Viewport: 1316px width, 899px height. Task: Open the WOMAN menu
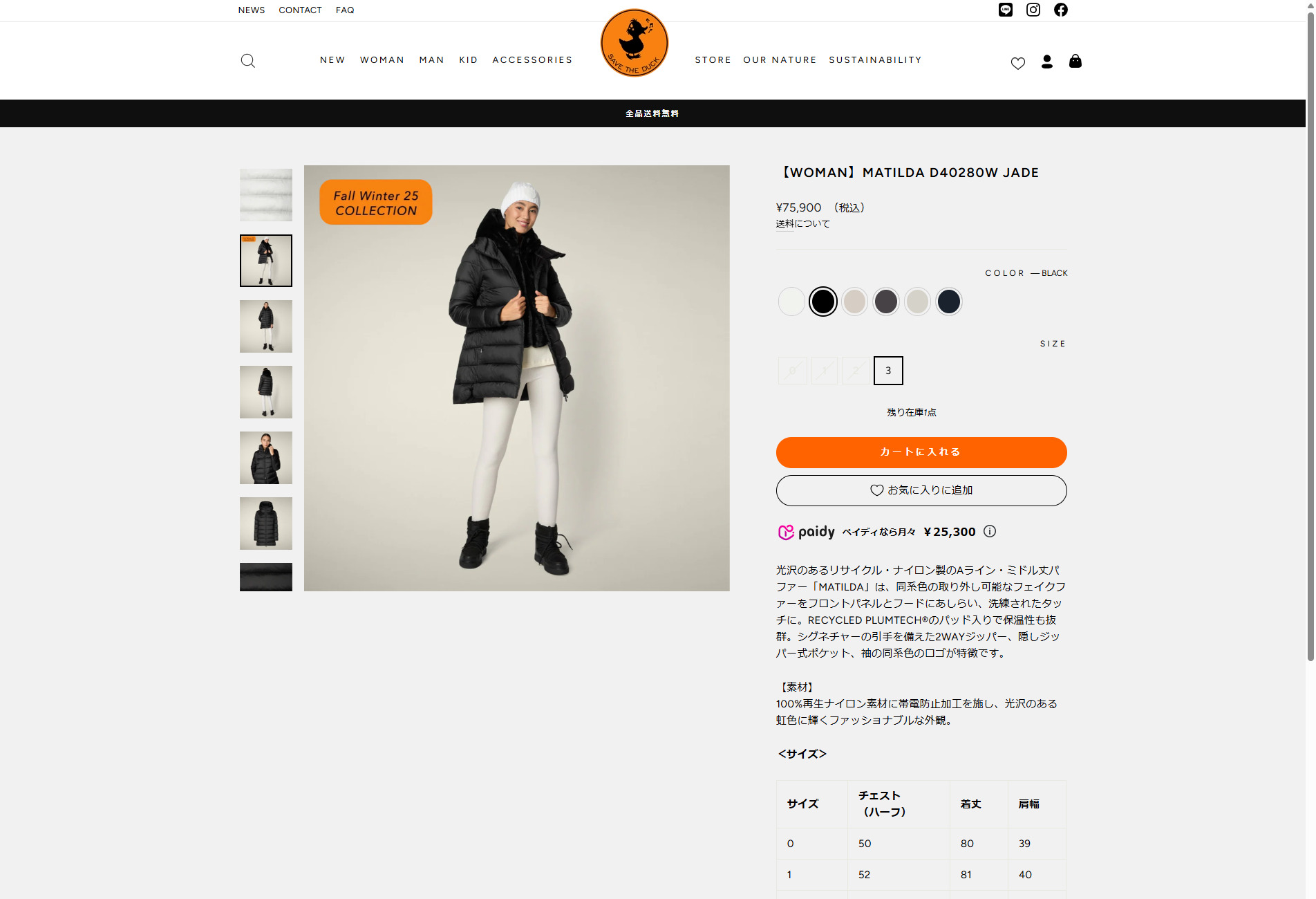382,60
